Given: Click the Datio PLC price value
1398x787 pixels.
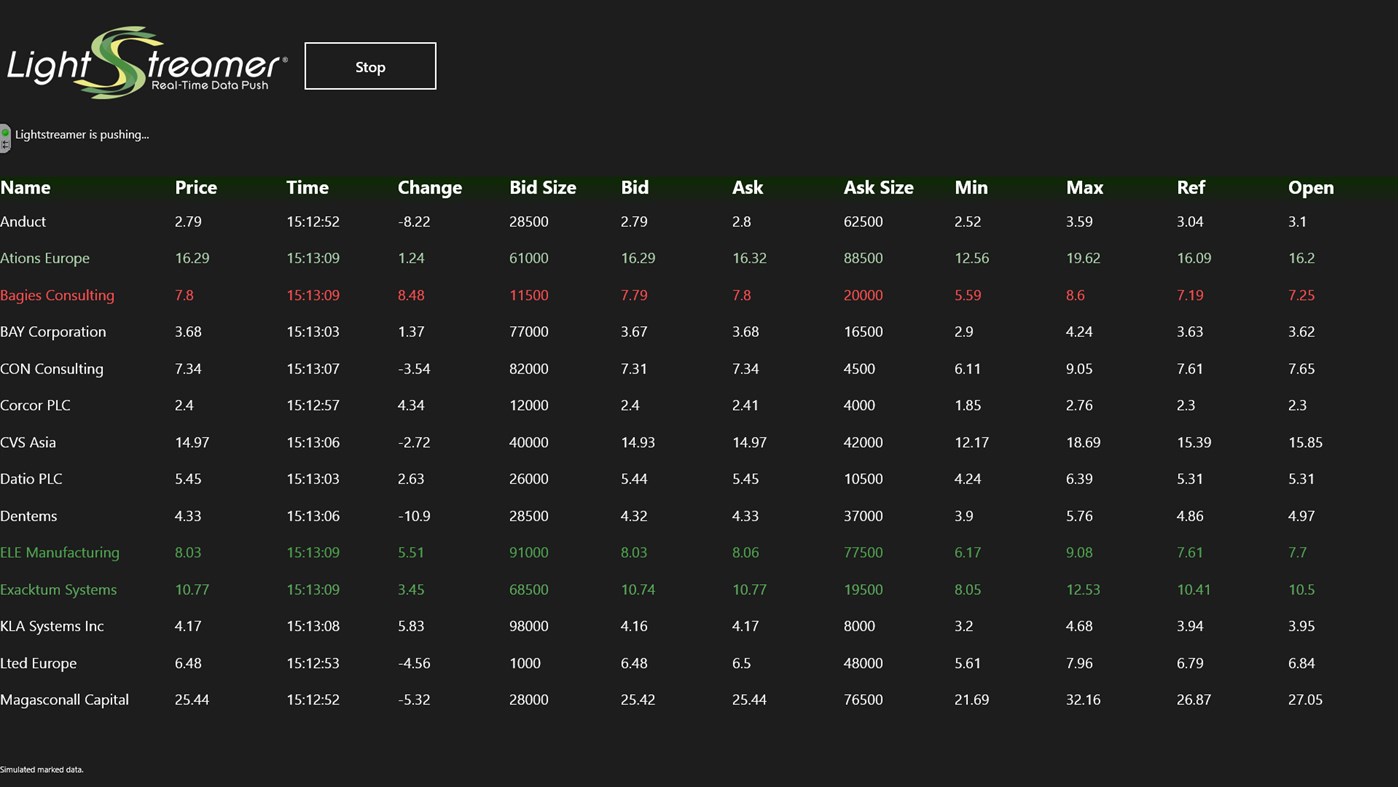Looking at the screenshot, I should [188, 479].
